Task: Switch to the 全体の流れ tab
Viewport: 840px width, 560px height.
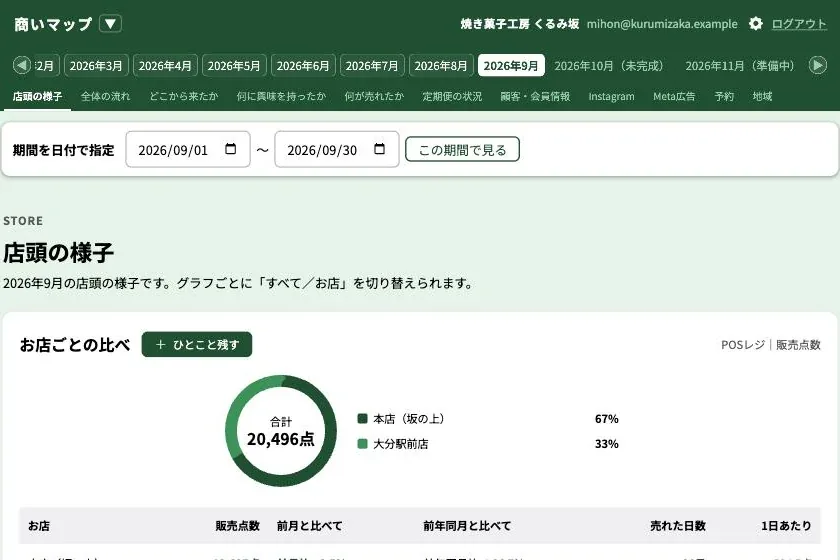Action: click(106, 96)
